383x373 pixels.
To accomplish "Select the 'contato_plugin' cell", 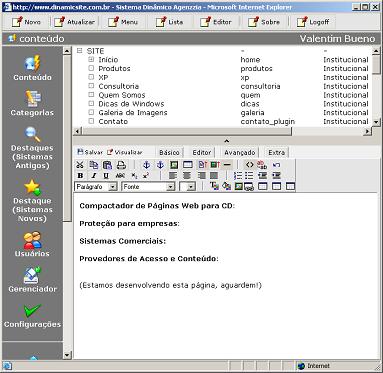I will [x=268, y=122].
